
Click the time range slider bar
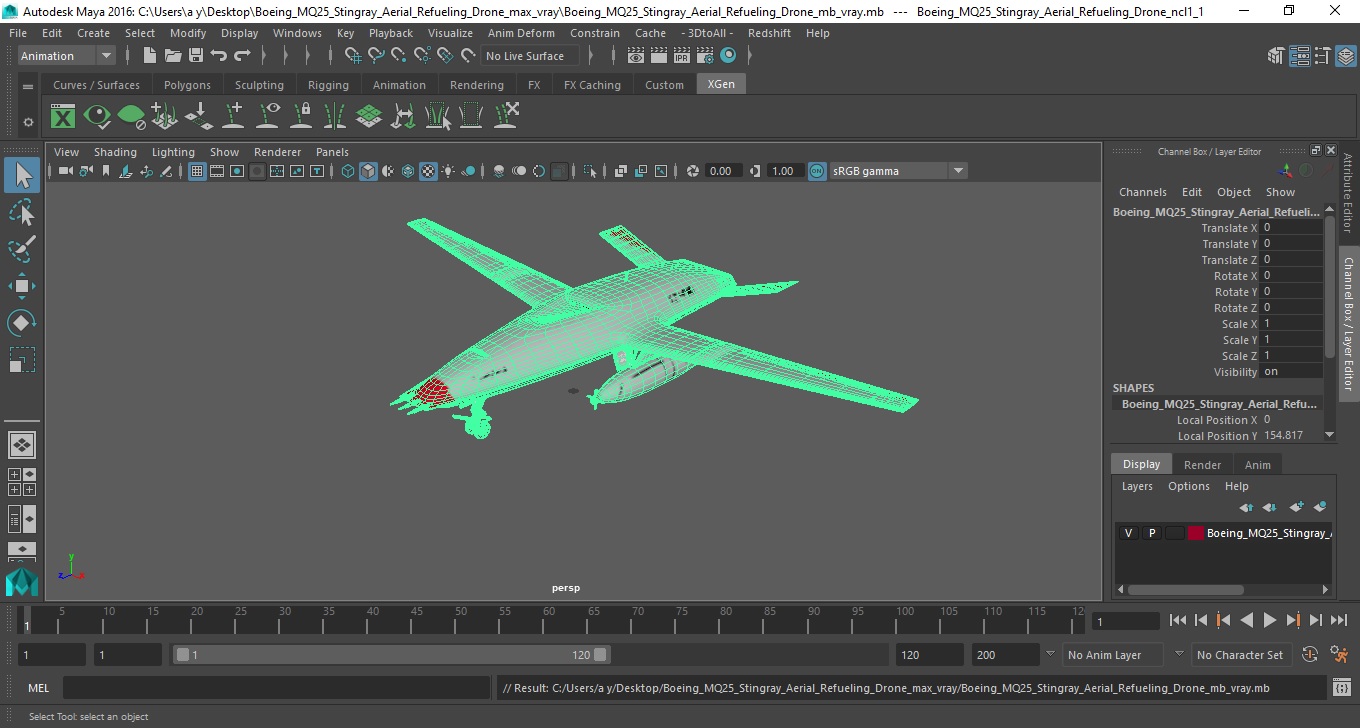click(x=391, y=655)
